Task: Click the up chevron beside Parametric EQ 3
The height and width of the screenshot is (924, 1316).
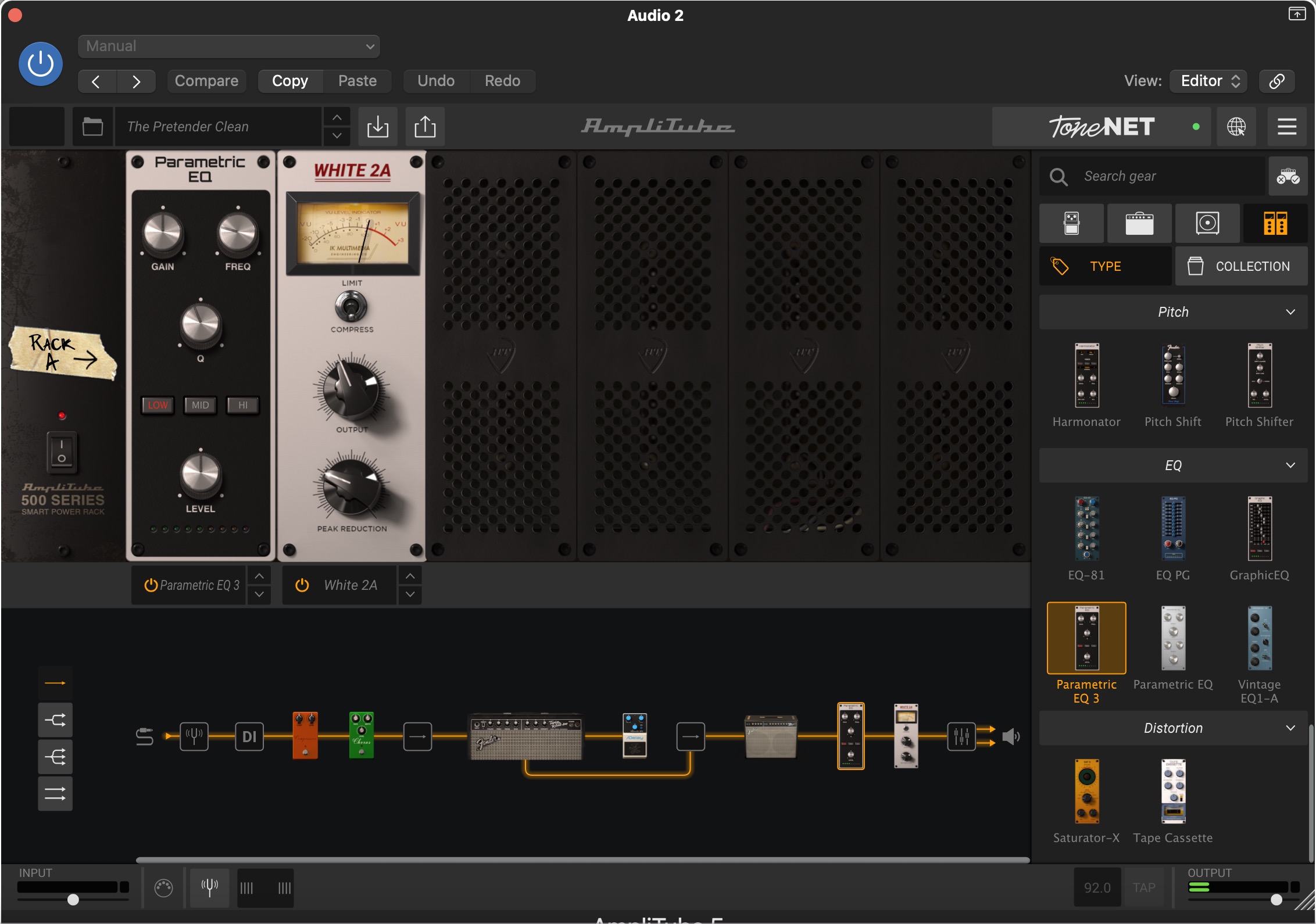Action: [259, 576]
